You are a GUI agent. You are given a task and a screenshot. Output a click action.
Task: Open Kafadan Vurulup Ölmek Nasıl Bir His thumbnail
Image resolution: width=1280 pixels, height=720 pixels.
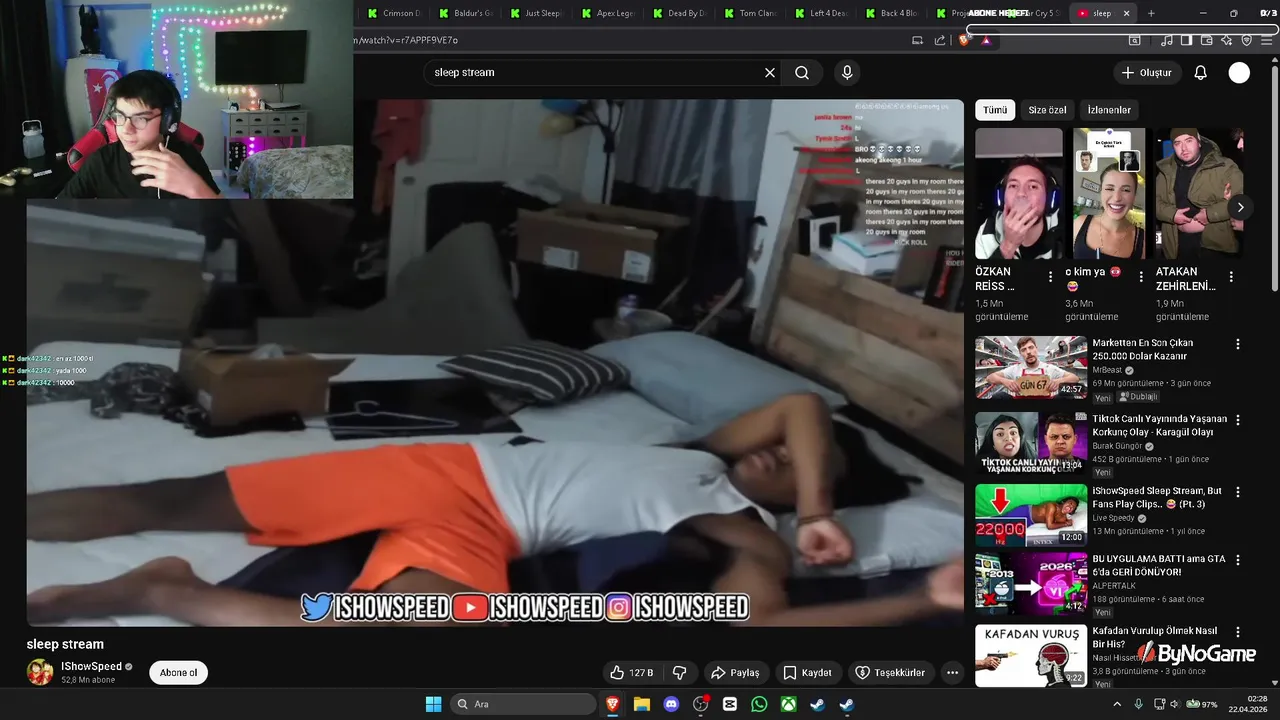point(1031,655)
